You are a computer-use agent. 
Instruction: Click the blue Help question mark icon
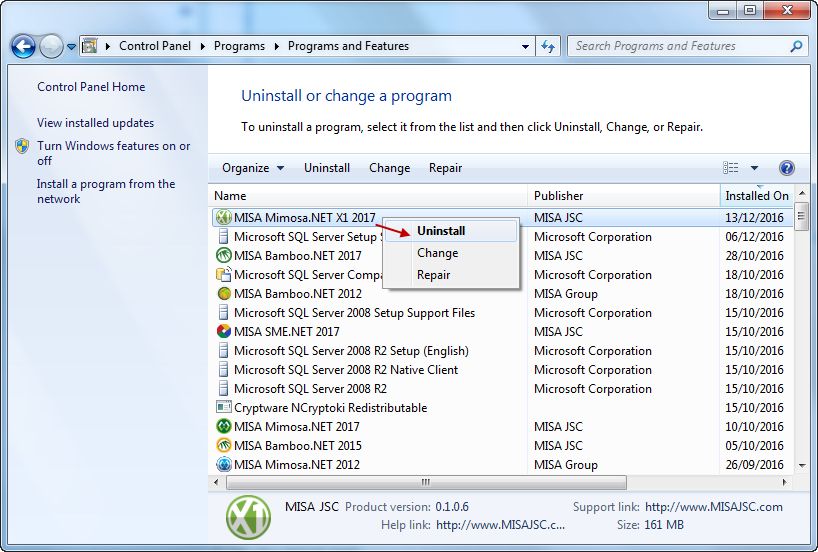point(787,167)
